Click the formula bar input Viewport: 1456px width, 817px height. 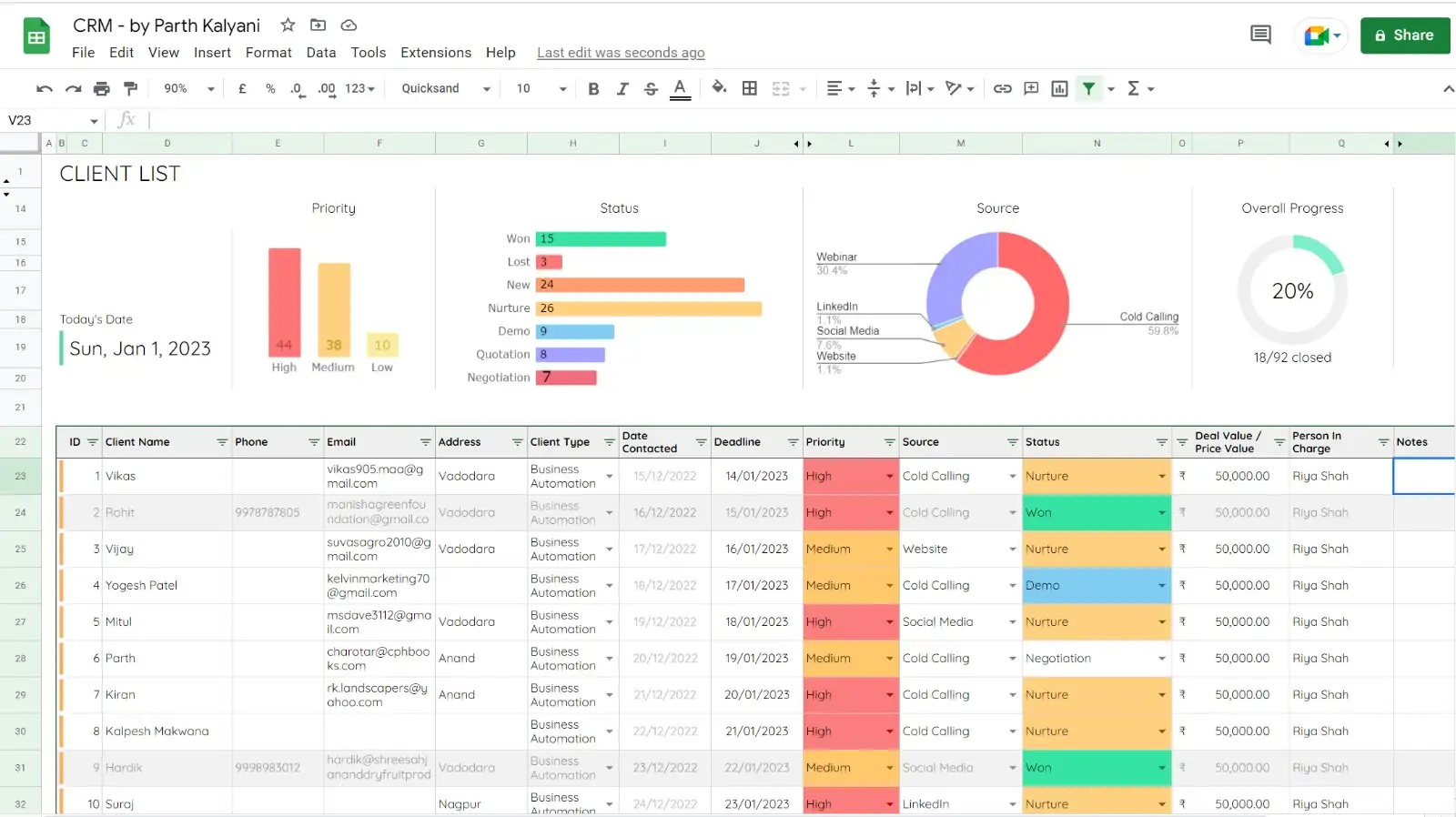point(801,120)
